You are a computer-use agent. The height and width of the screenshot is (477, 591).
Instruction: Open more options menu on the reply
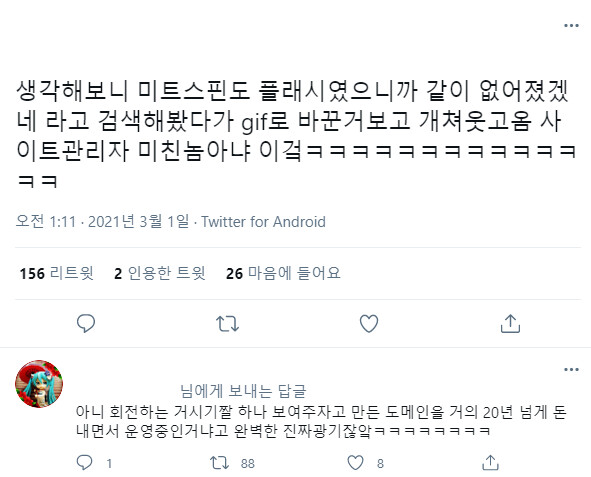571,370
